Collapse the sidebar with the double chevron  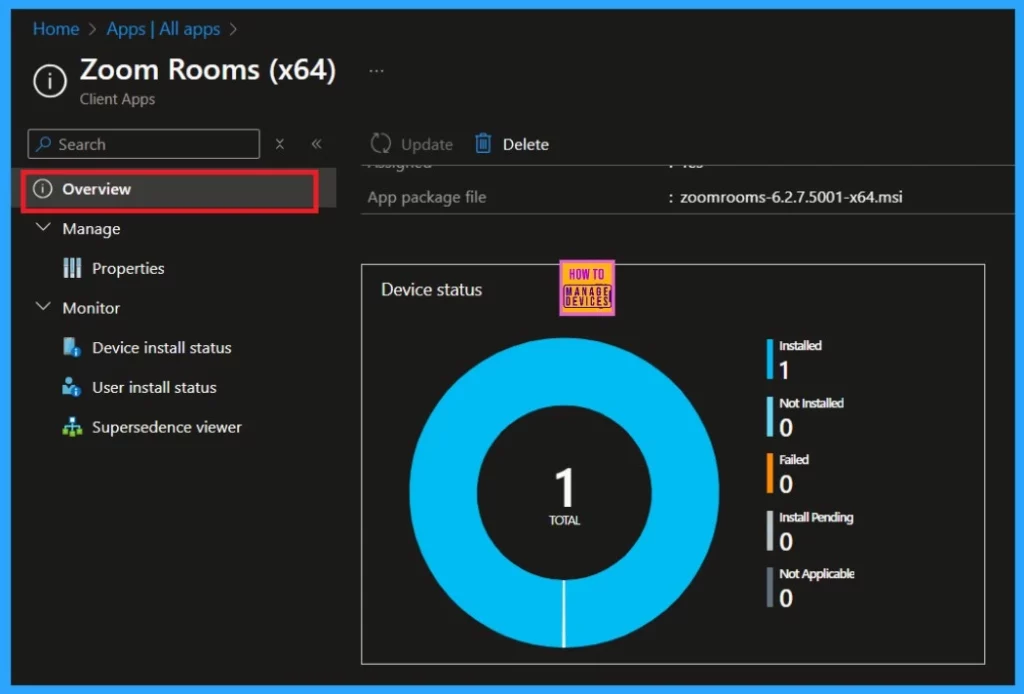click(316, 144)
